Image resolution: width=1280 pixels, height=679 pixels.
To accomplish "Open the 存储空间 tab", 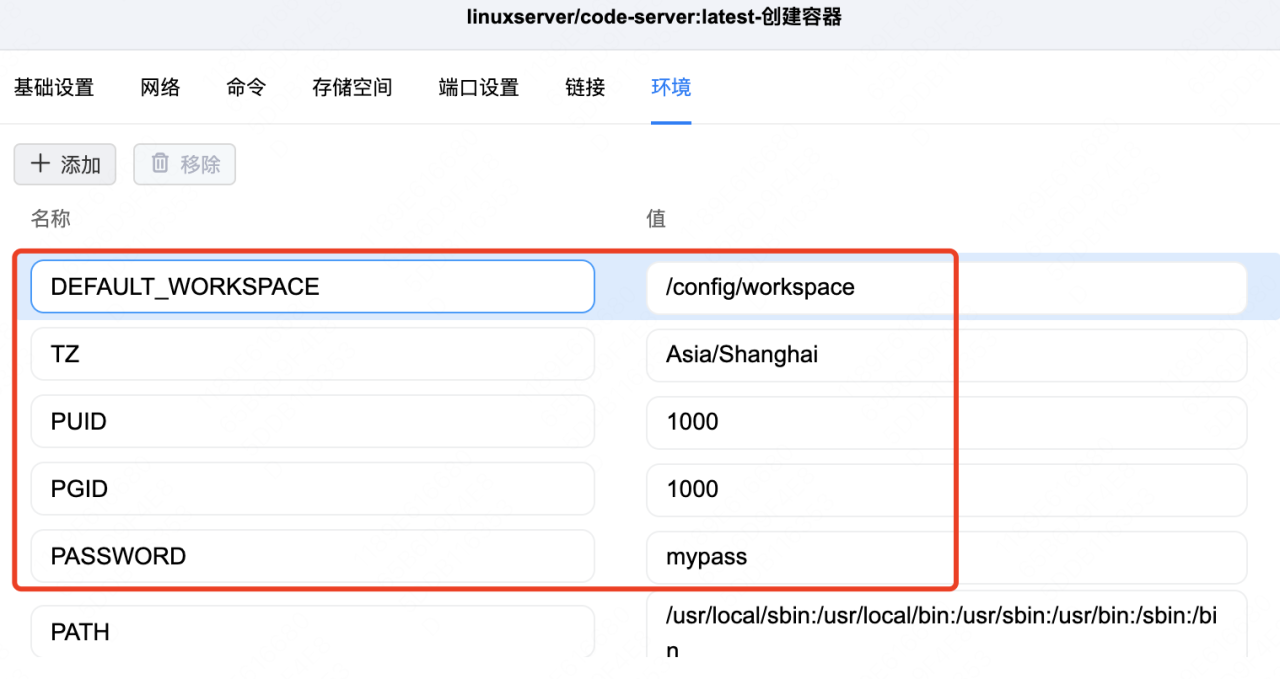I will coord(351,88).
